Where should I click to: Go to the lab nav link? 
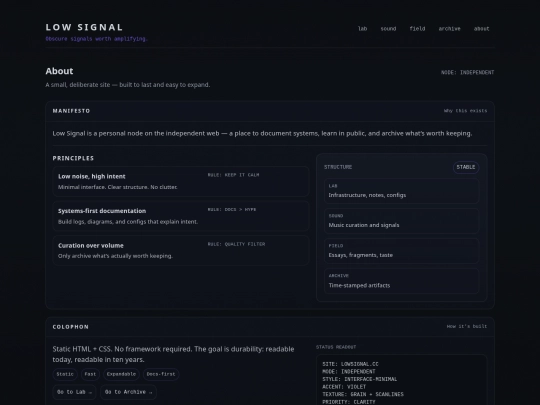pos(362,29)
